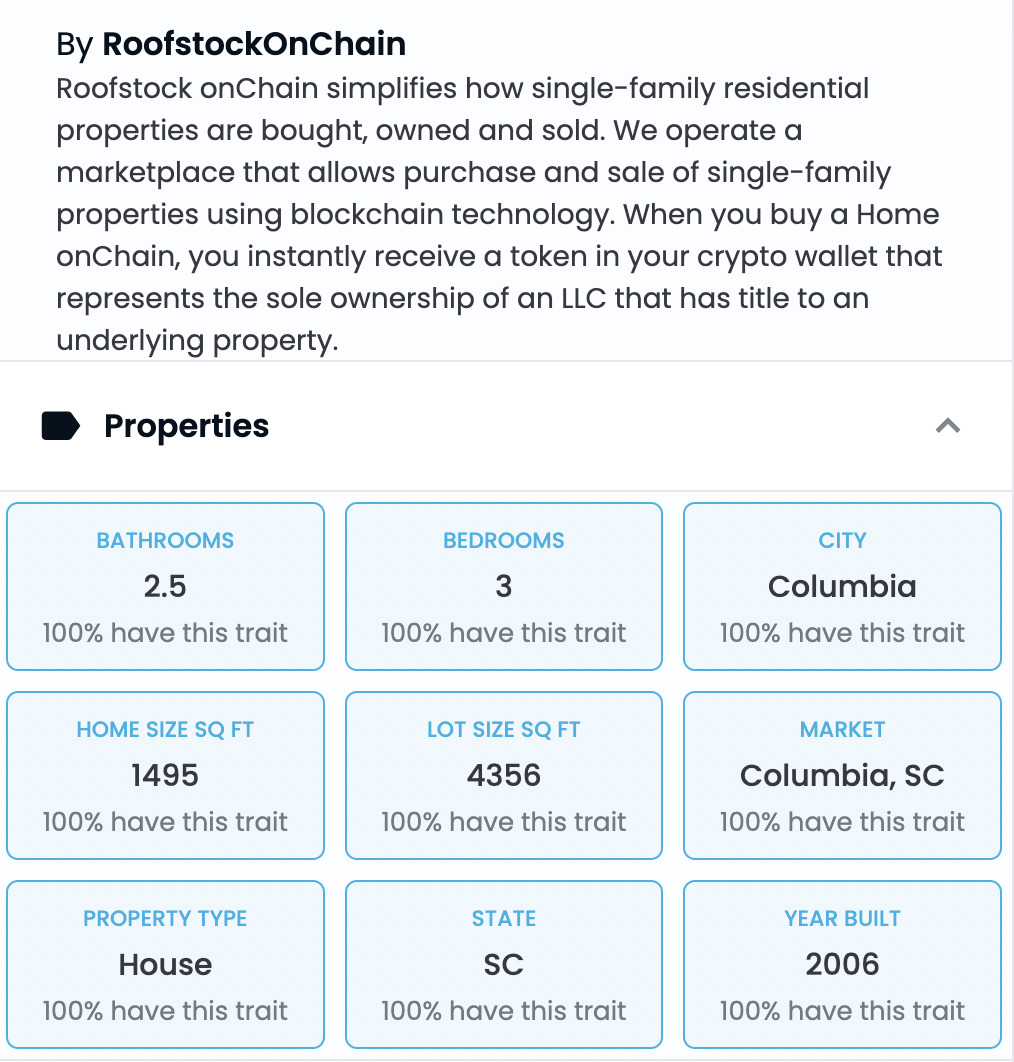Click the Home Size Sq Ft 1495 card
Viewport: 1014px width, 1062px height.
tap(165, 776)
